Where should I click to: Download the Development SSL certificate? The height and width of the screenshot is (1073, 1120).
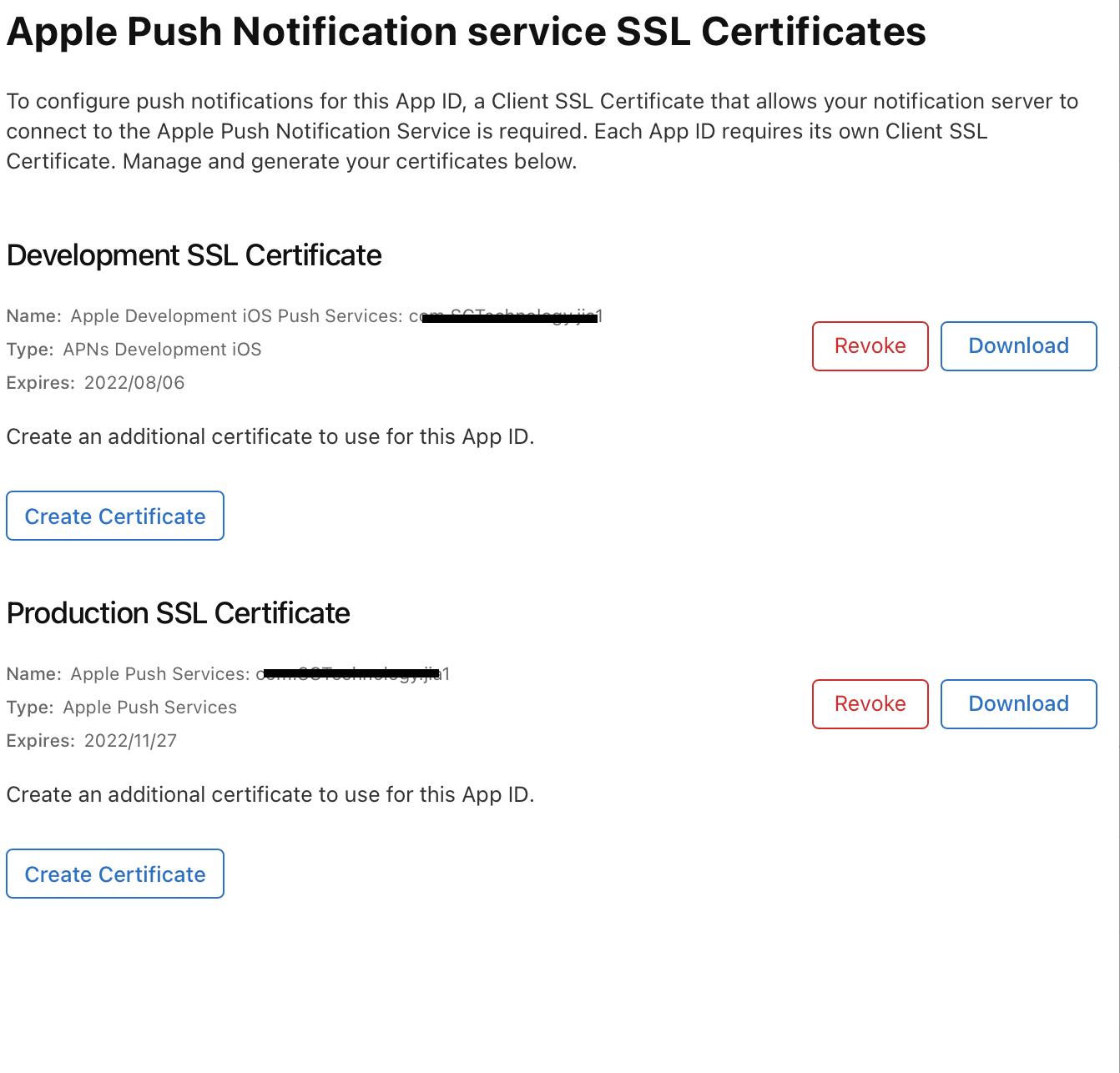click(x=1018, y=346)
